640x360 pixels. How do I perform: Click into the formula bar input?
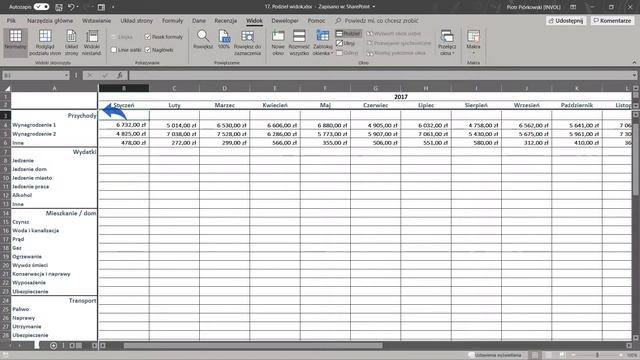click(380, 76)
